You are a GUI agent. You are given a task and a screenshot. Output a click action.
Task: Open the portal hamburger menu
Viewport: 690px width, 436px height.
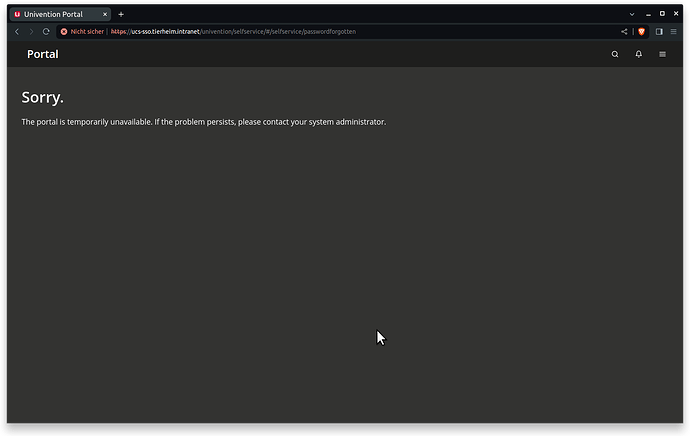click(x=662, y=54)
